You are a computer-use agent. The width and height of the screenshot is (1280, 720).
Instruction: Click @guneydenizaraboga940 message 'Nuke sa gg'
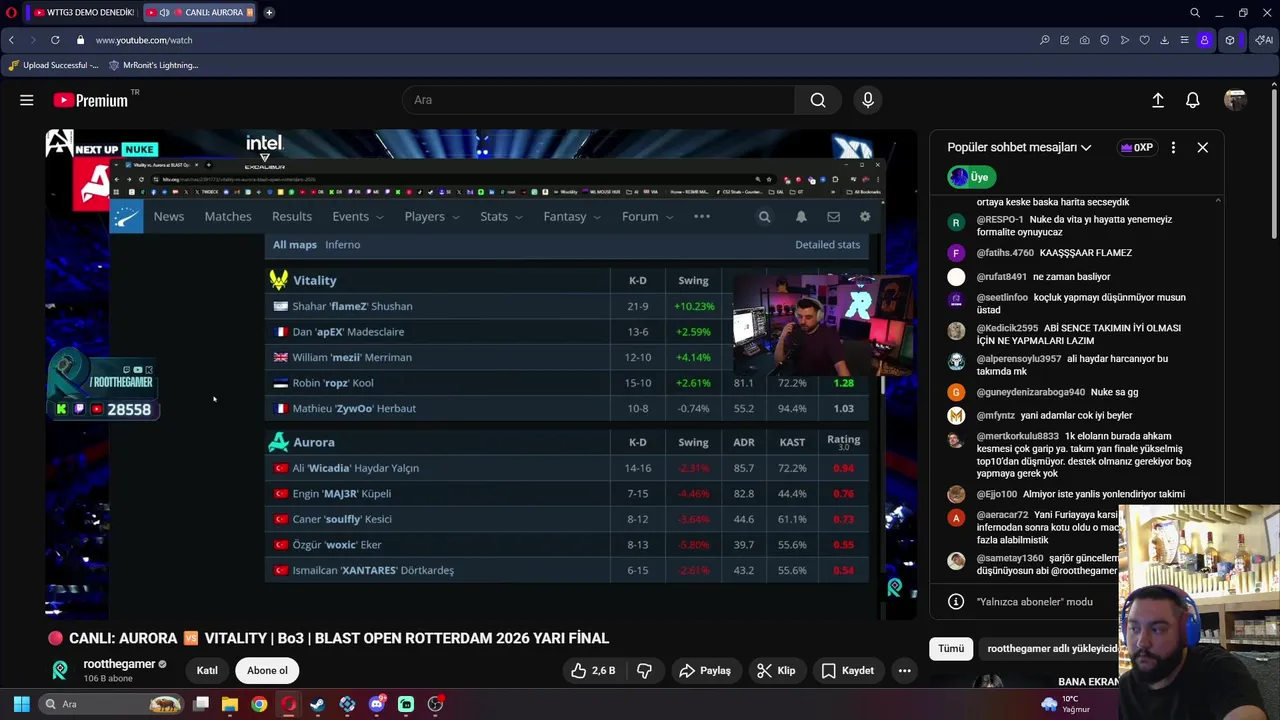pos(1043,392)
